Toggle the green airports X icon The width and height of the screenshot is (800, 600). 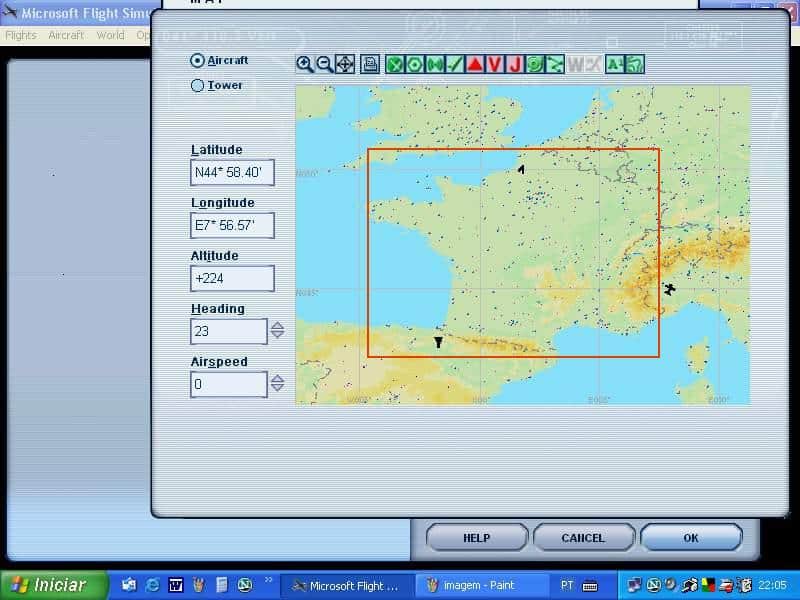[x=395, y=64]
